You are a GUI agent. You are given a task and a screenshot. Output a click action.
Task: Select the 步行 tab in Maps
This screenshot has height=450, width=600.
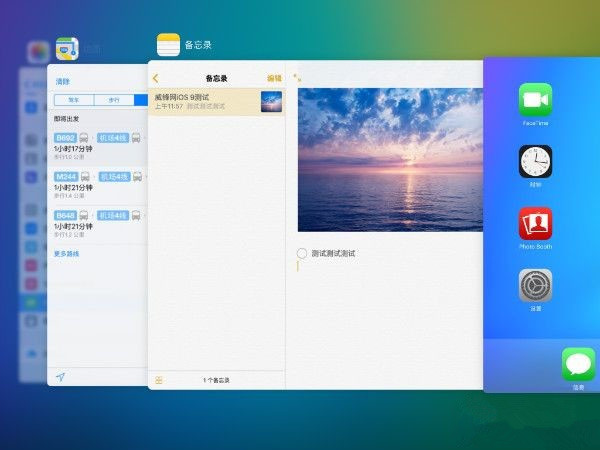point(114,100)
